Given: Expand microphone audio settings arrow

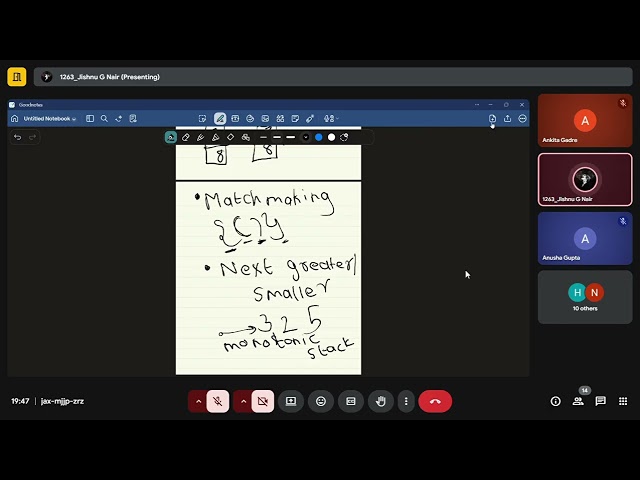Looking at the screenshot, I should tap(198, 401).
